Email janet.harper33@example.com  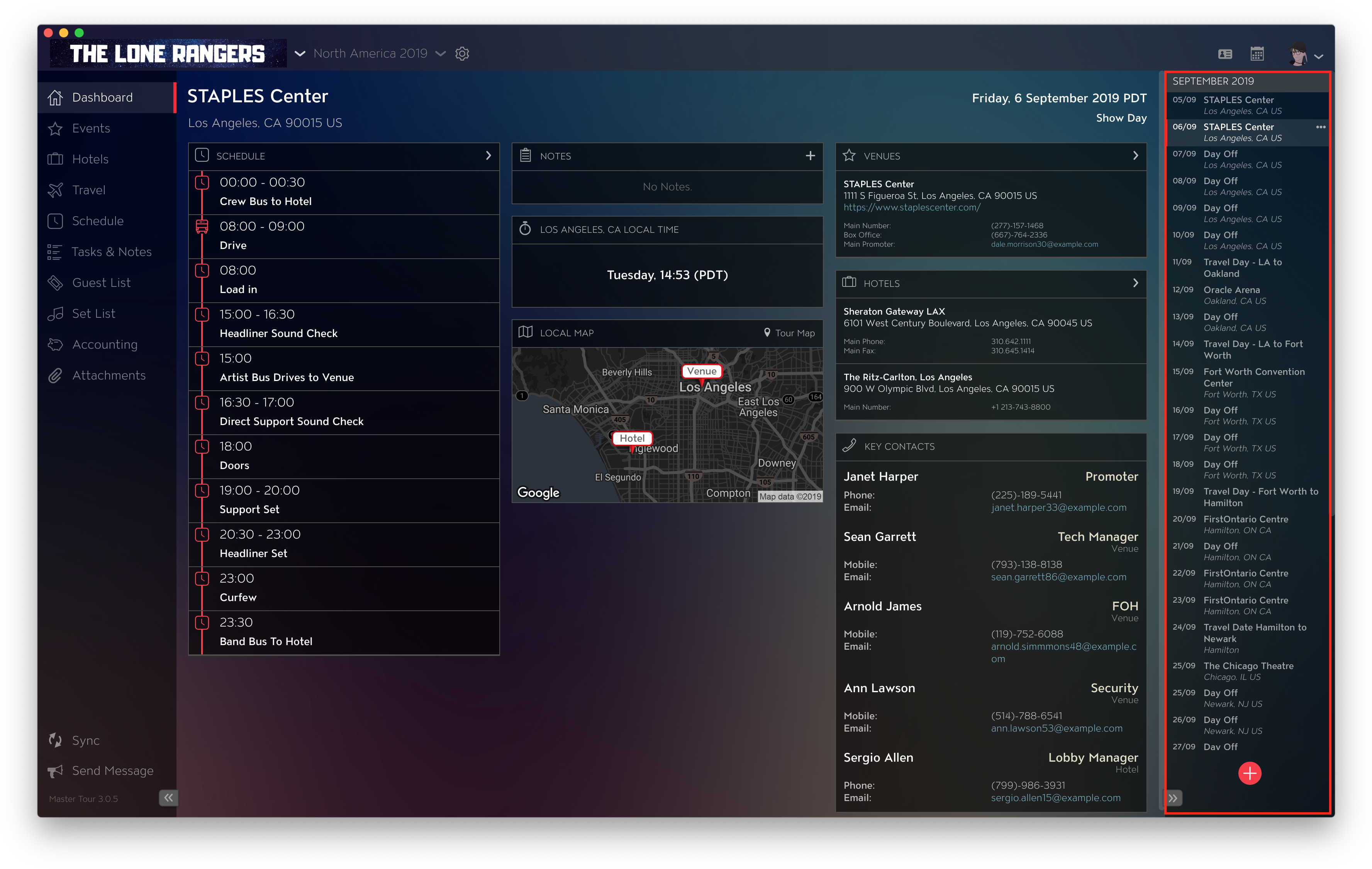click(1058, 507)
